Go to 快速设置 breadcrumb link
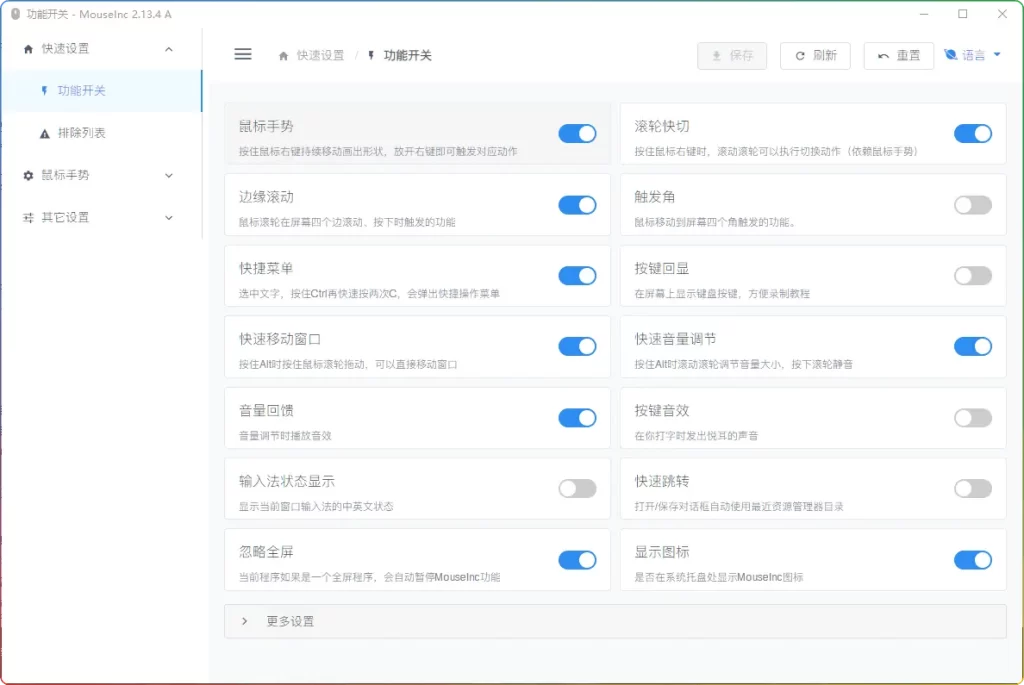Screen dimensions: 1024x685 320,56
